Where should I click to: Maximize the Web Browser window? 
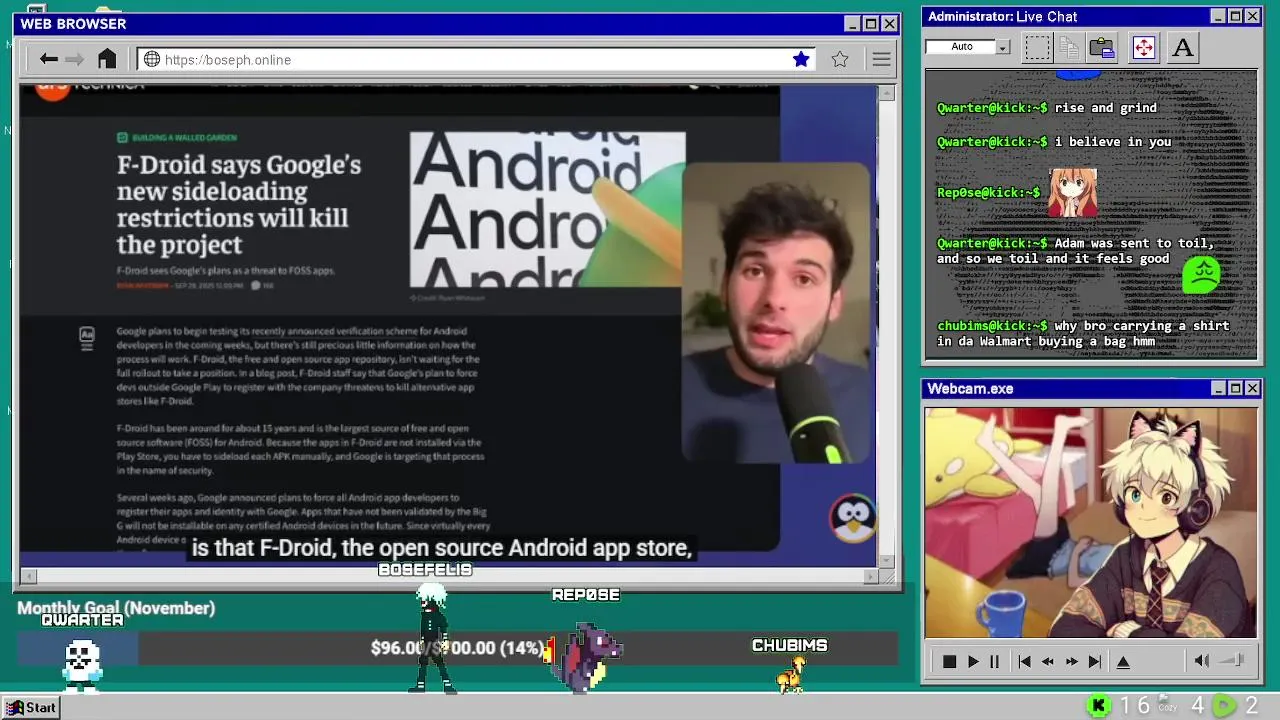pos(870,23)
